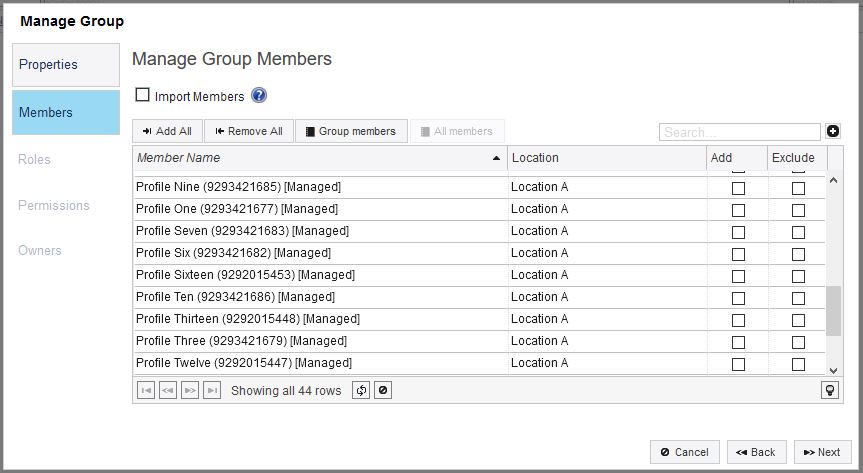Check Add for Profile Six
The height and width of the screenshot is (473, 863).
tap(738, 254)
